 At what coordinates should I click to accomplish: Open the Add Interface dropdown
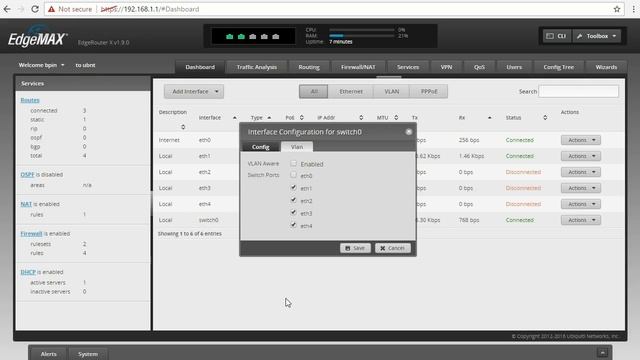[x=194, y=91]
